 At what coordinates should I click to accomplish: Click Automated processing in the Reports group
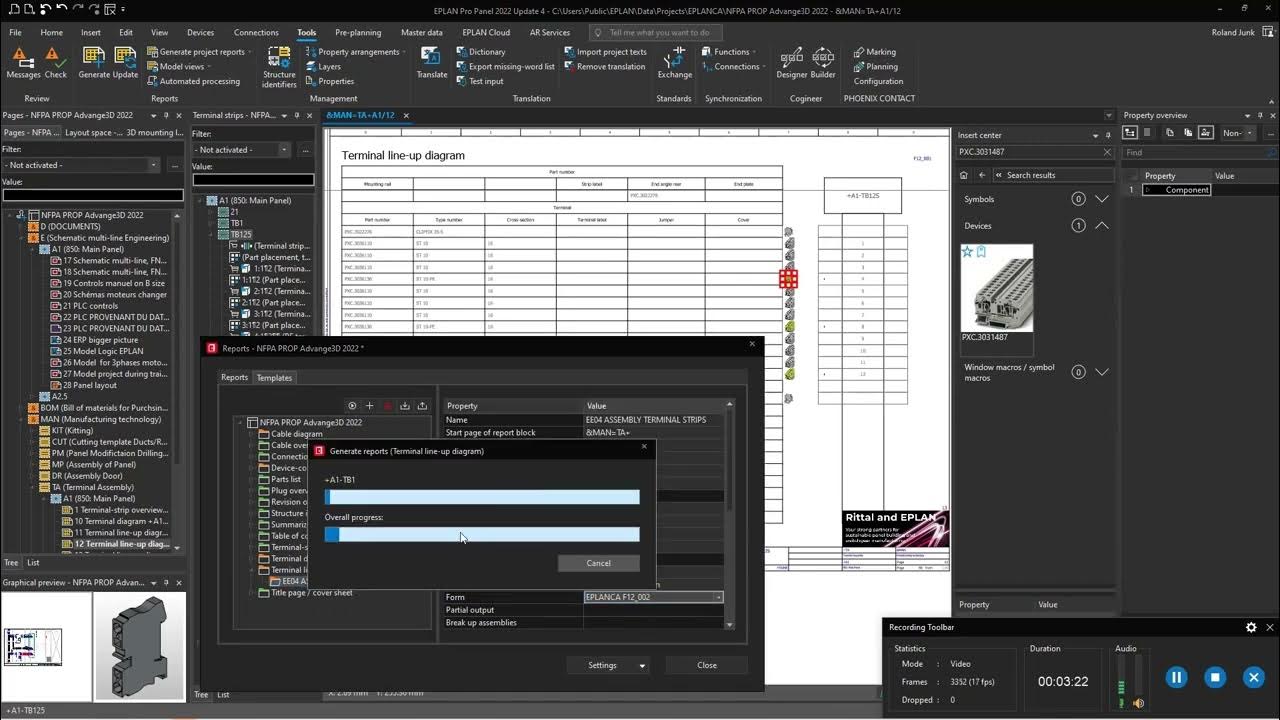[193, 81]
